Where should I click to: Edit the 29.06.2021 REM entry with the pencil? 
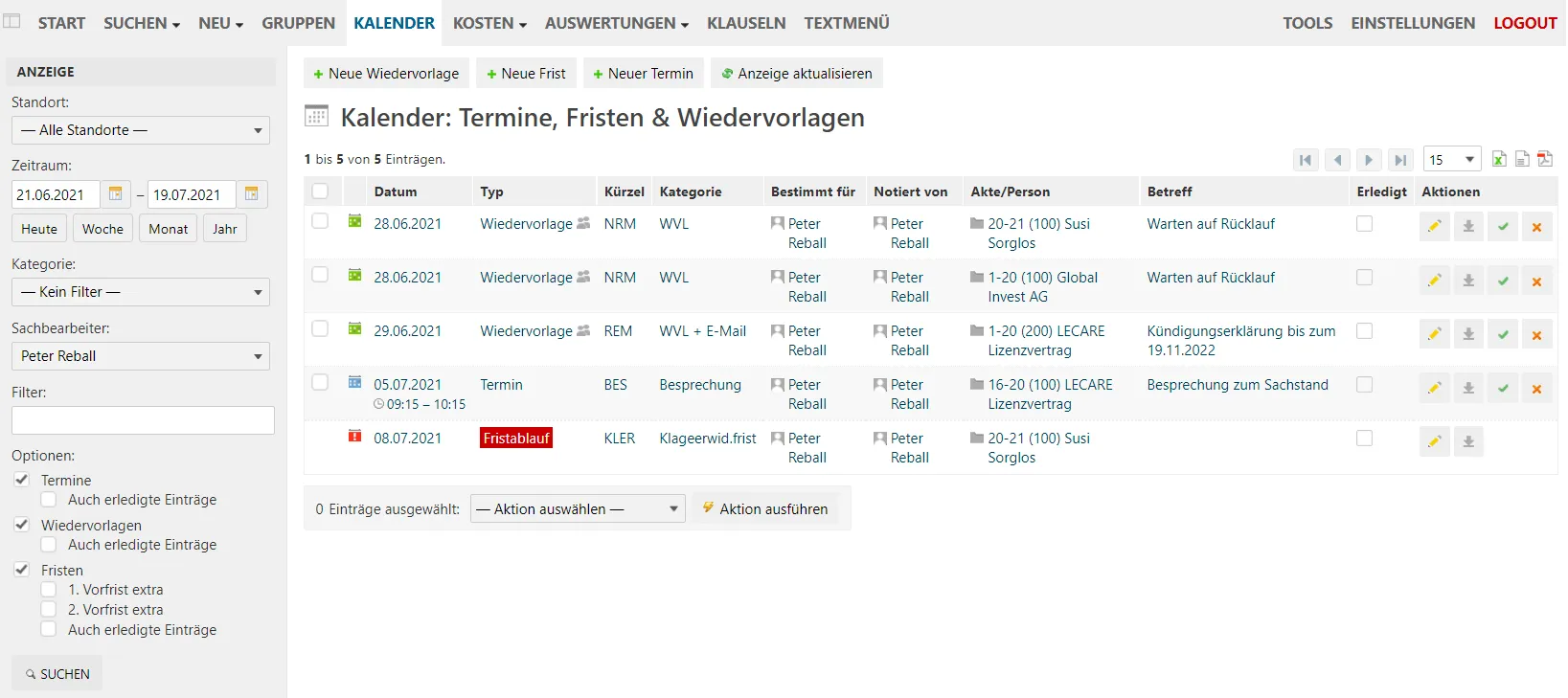pyautogui.click(x=1434, y=334)
